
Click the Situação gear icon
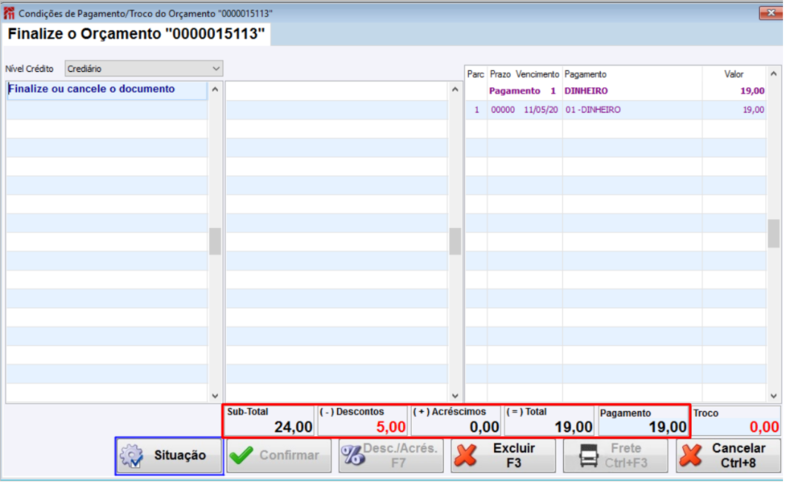pyautogui.click(x=132, y=456)
